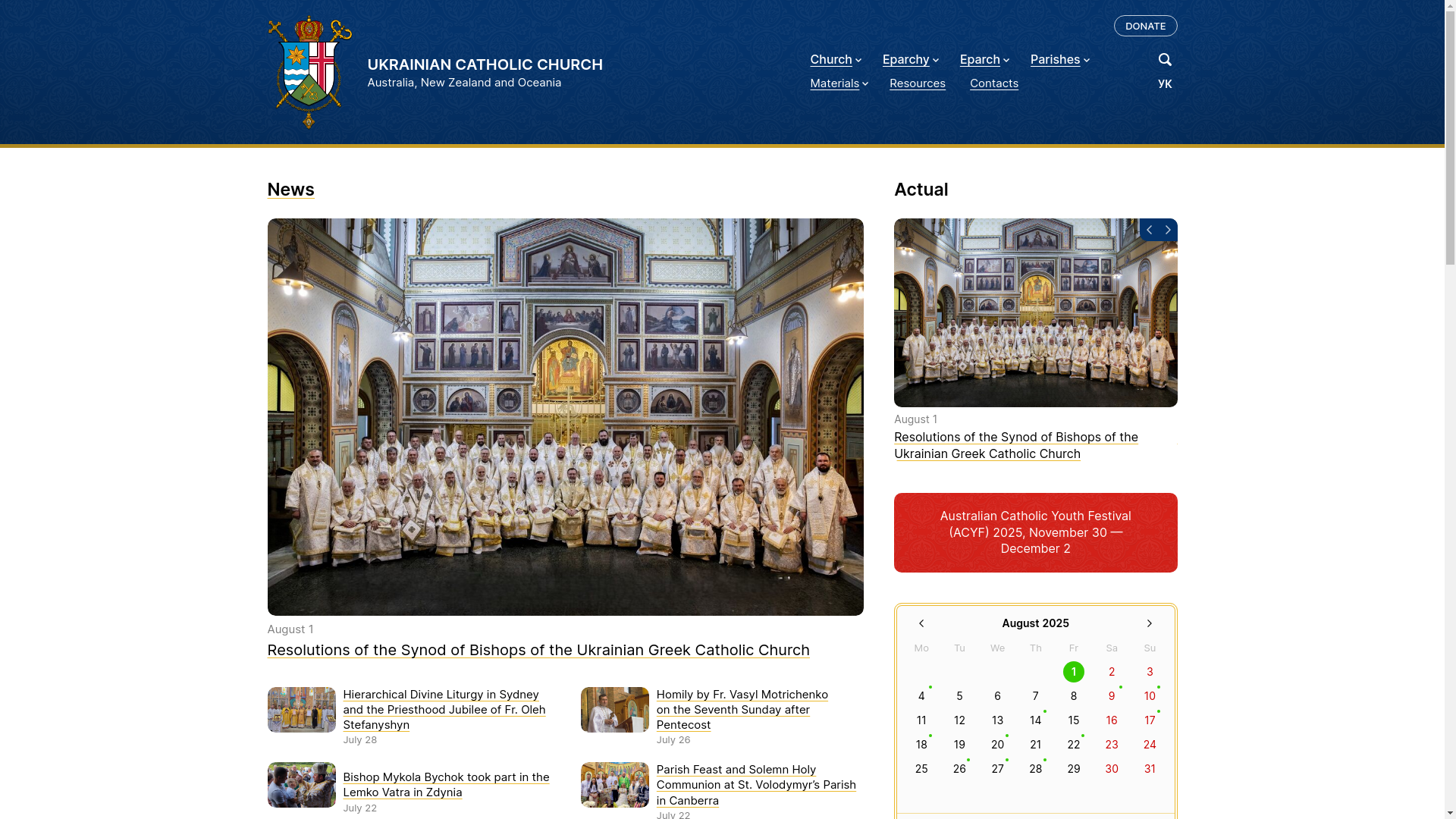This screenshot has width=1456, height=819.
Task: Open the Church menu
Action: tap(831, 60)
